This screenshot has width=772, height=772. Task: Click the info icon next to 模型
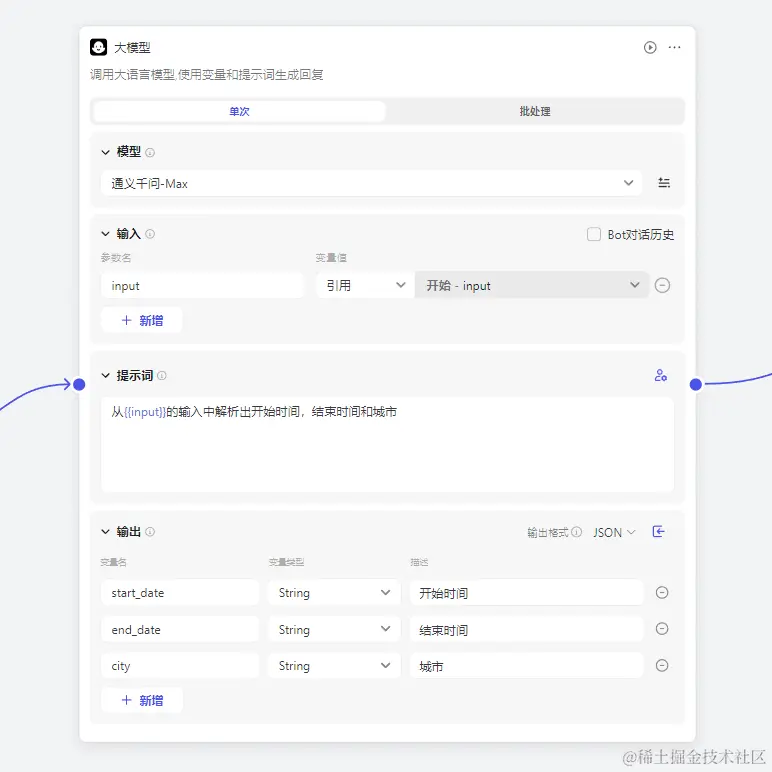pos(150,153)
